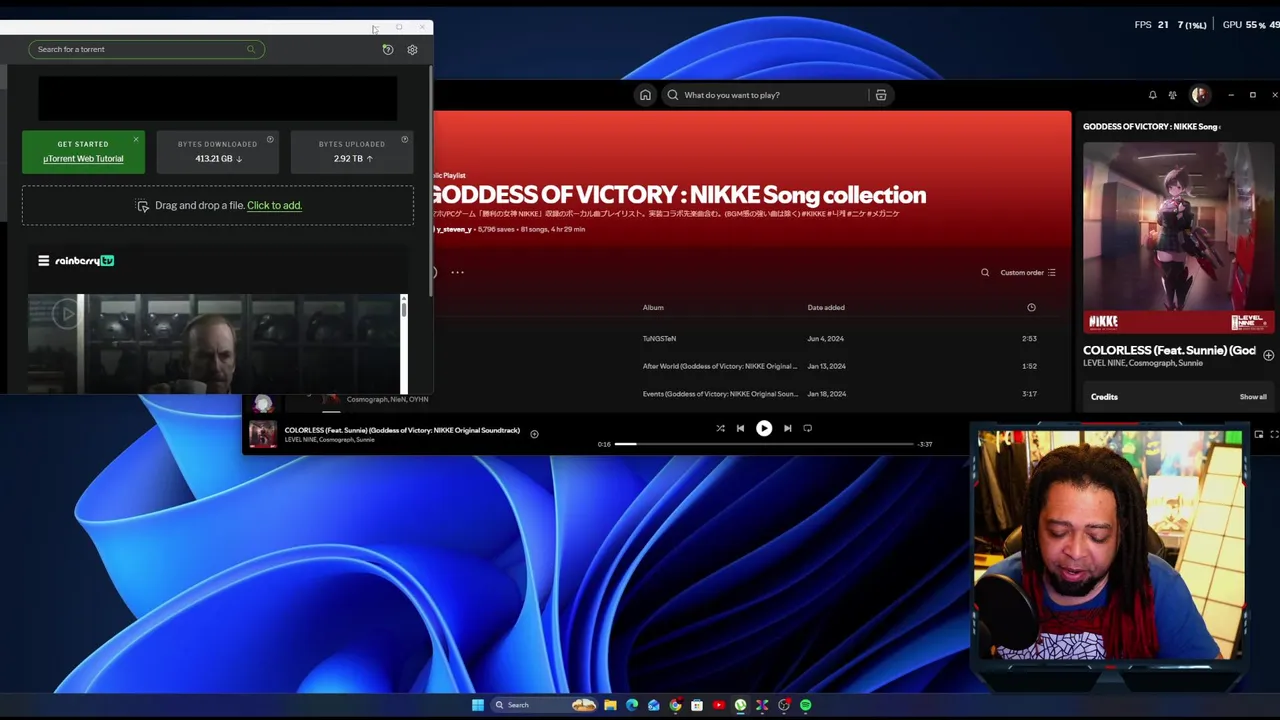Open playlist more options (three dots)
Screen dimensions: 1280x720
tap(457, 272)
